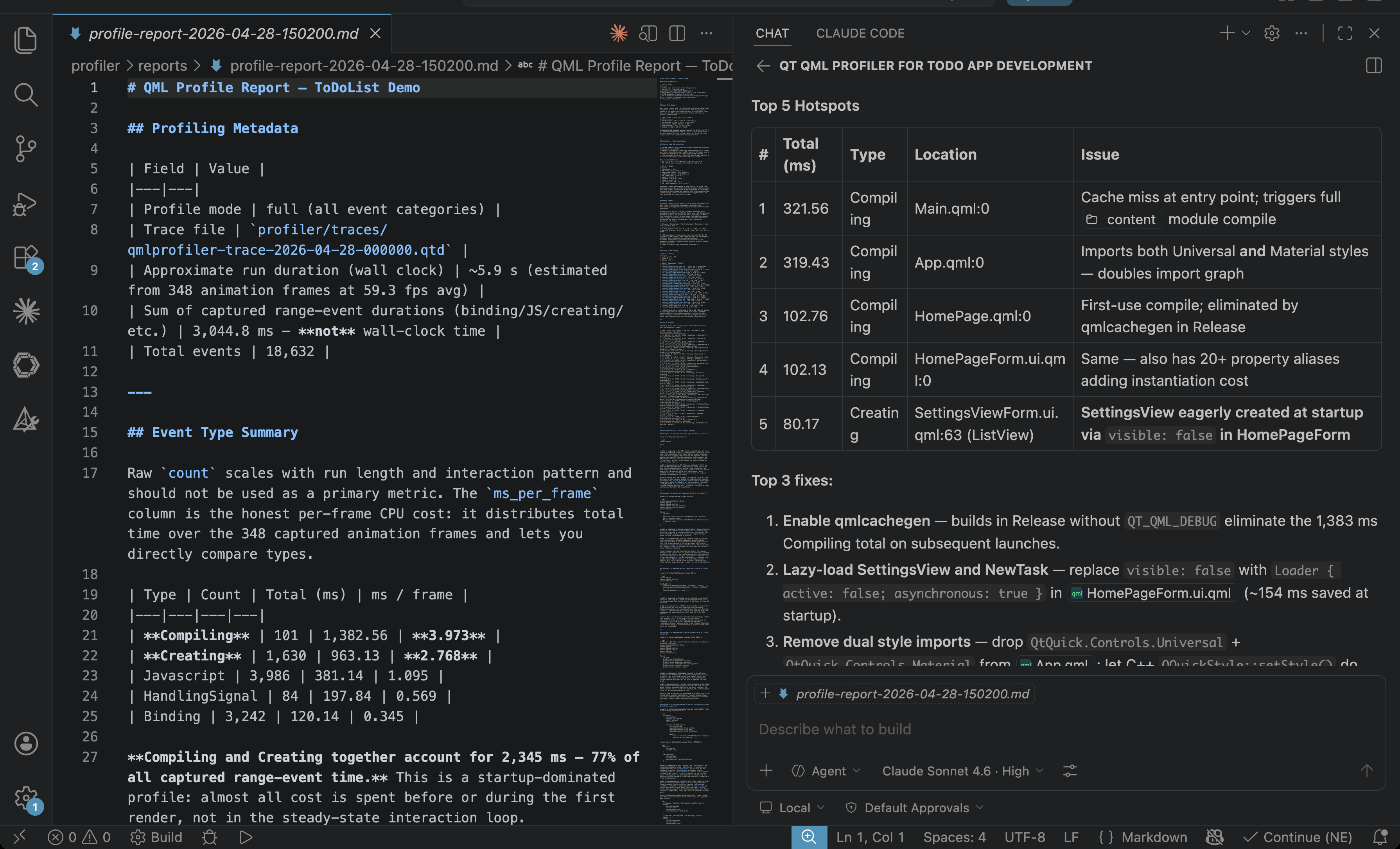Maximize the chat panel size

coord(1344,34)
